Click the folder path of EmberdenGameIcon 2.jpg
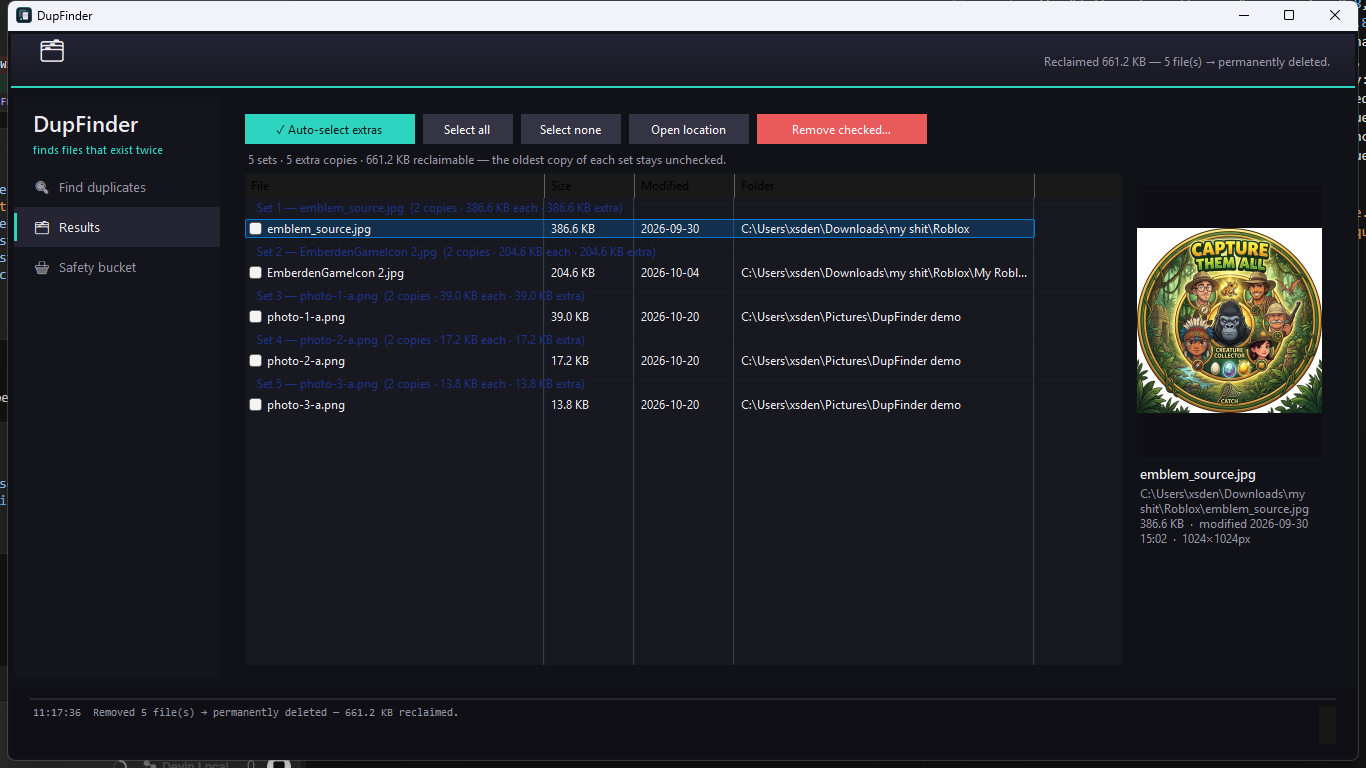 point(884,273)
